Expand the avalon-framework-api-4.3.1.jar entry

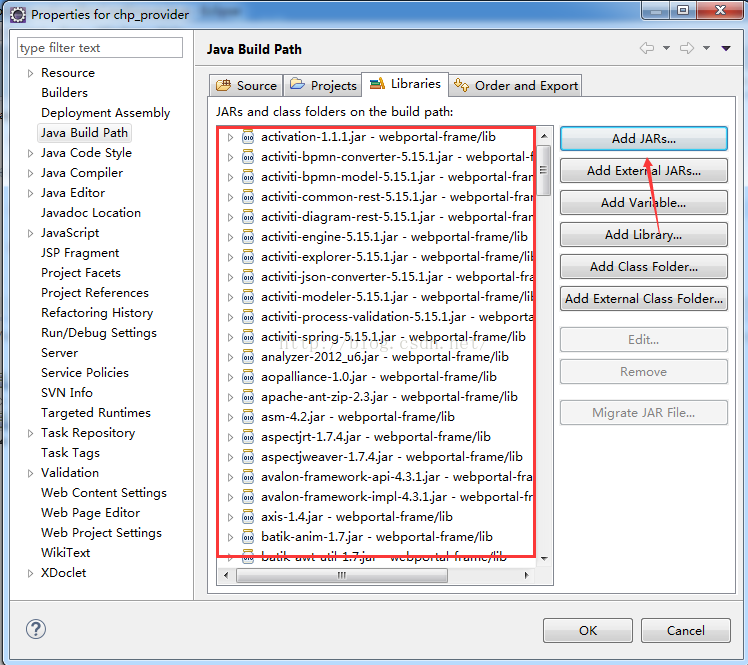230,477
